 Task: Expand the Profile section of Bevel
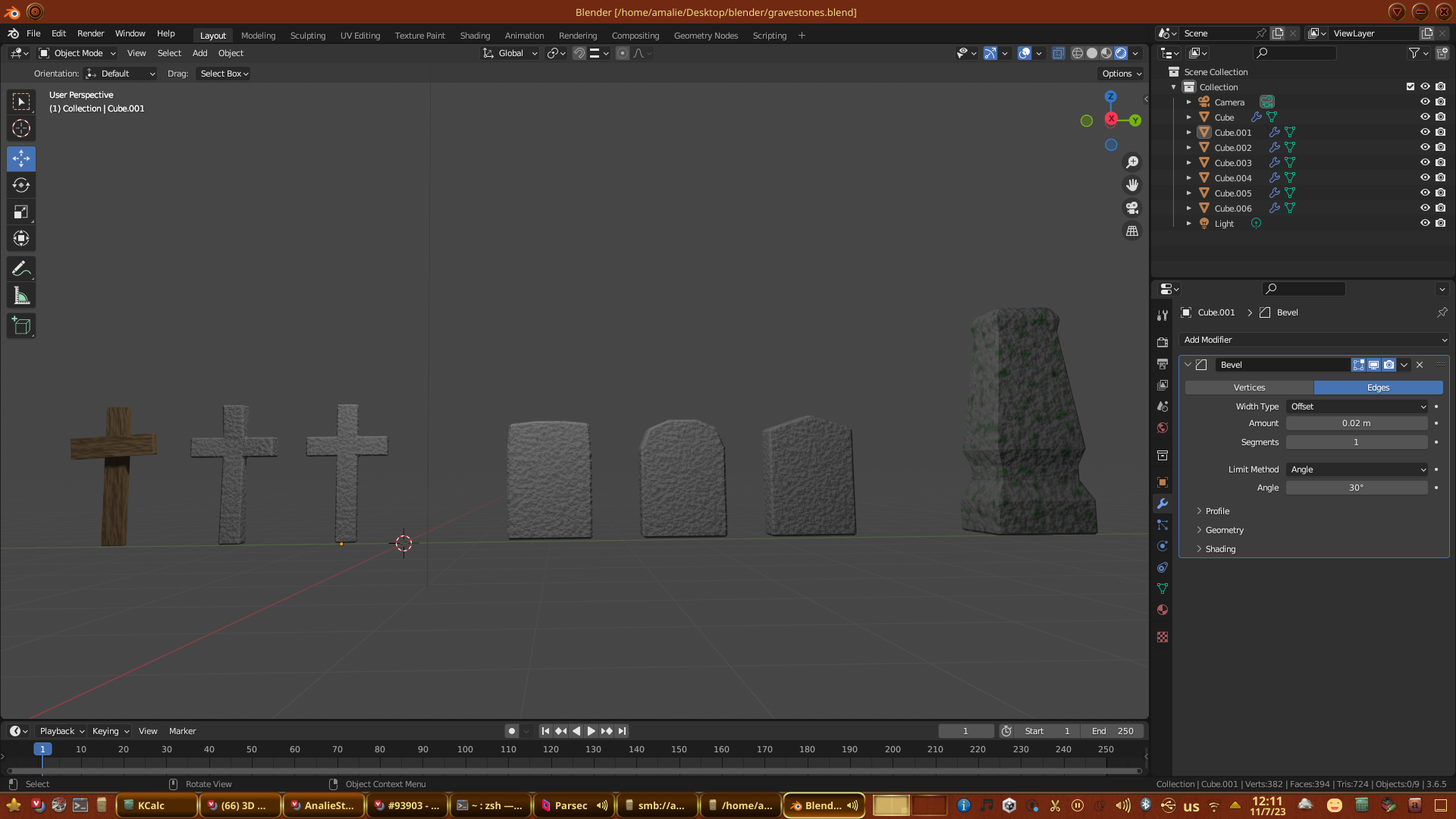pyautogui.click(x=1216, y=511)
